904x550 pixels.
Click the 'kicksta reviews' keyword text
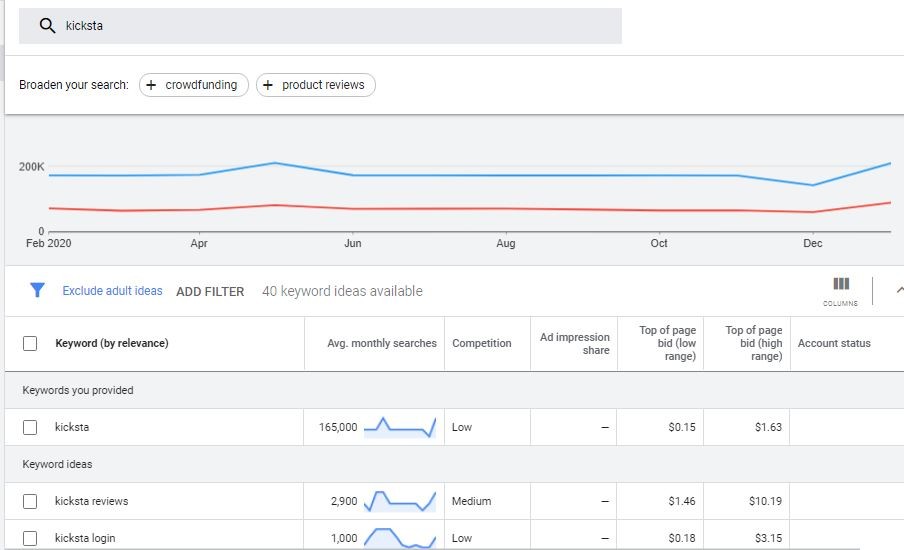point(92,501)
